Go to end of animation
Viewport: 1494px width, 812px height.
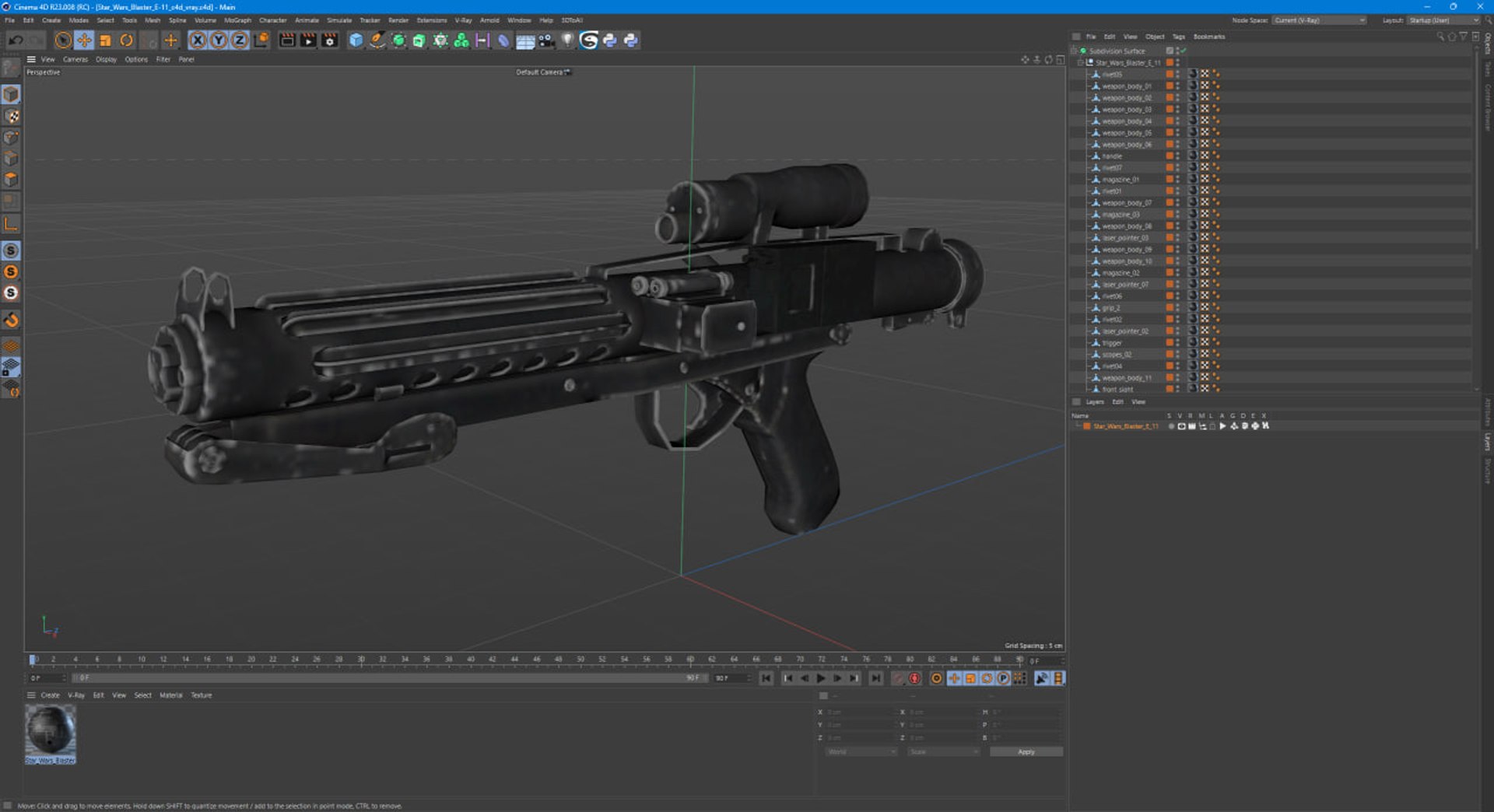[876, 679]
